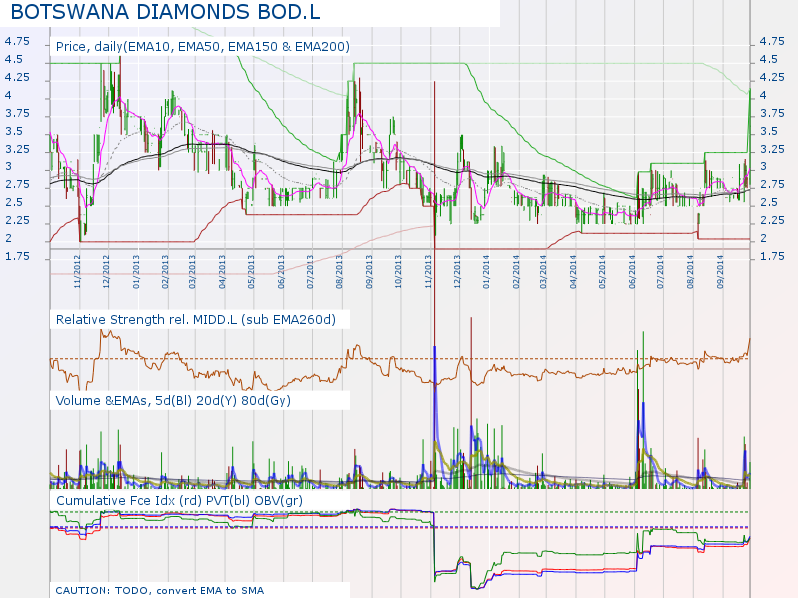Viewport: 798px width, 598px height.
Task: Click the 2.5 value on the left price axis
Action: [14, 202]
